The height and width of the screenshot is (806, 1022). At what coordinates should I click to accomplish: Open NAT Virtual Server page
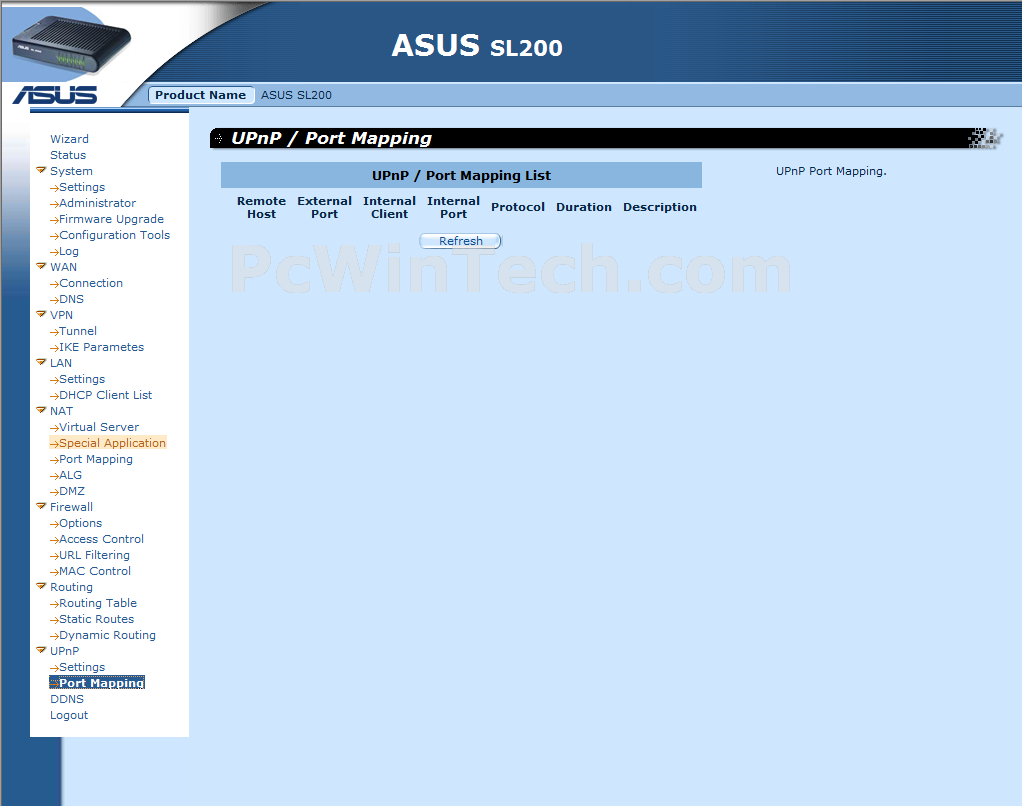(99, 427)
